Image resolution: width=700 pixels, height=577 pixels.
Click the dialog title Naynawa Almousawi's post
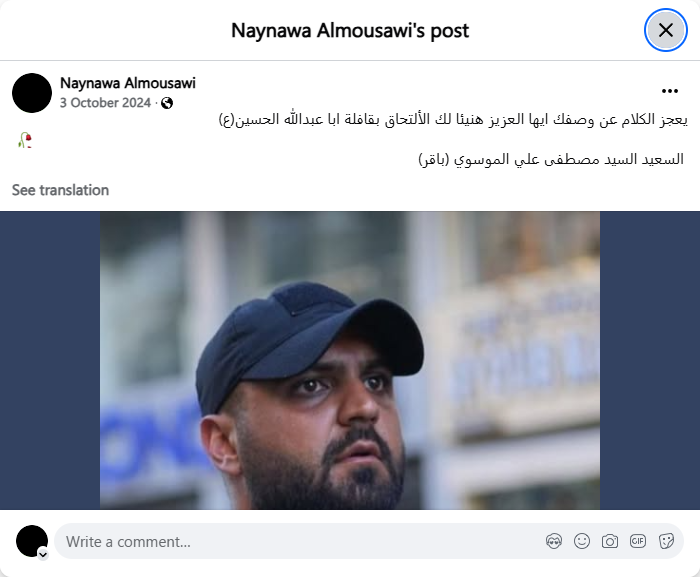tap(350, 31)
